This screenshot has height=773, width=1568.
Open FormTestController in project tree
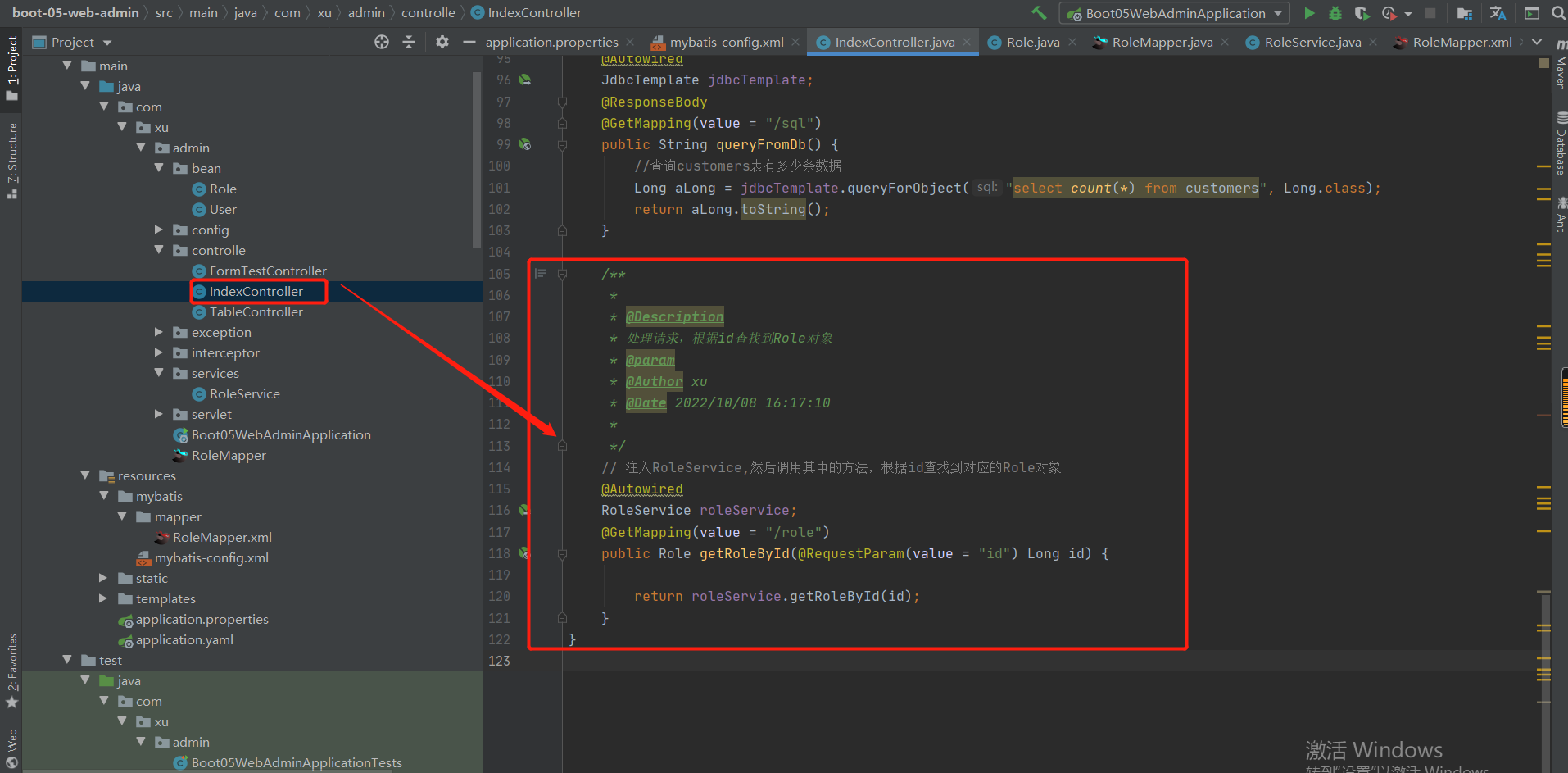point(268,271)
